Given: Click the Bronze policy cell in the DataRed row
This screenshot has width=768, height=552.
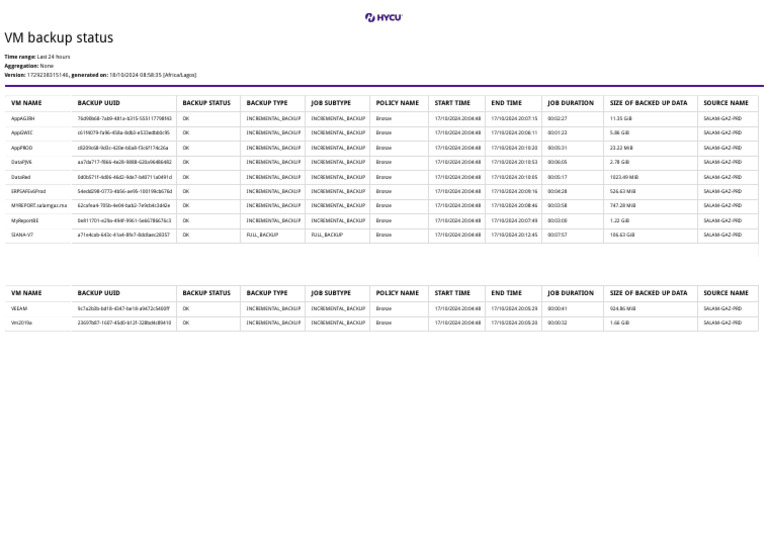Looking at the screenshot, I should [x=384, y=177].
